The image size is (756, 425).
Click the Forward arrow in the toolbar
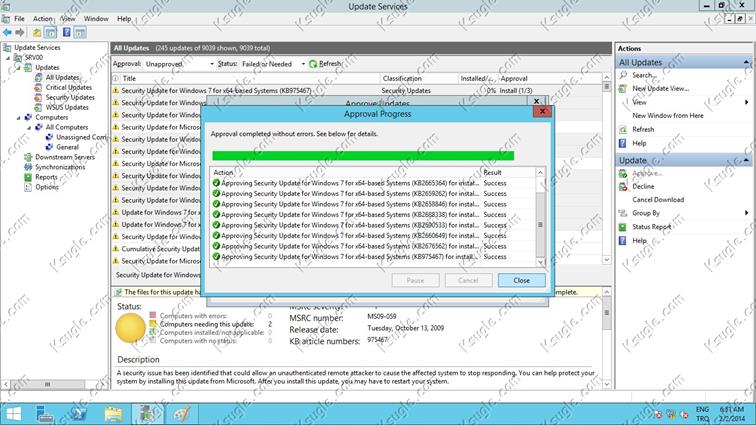(20, 32)
